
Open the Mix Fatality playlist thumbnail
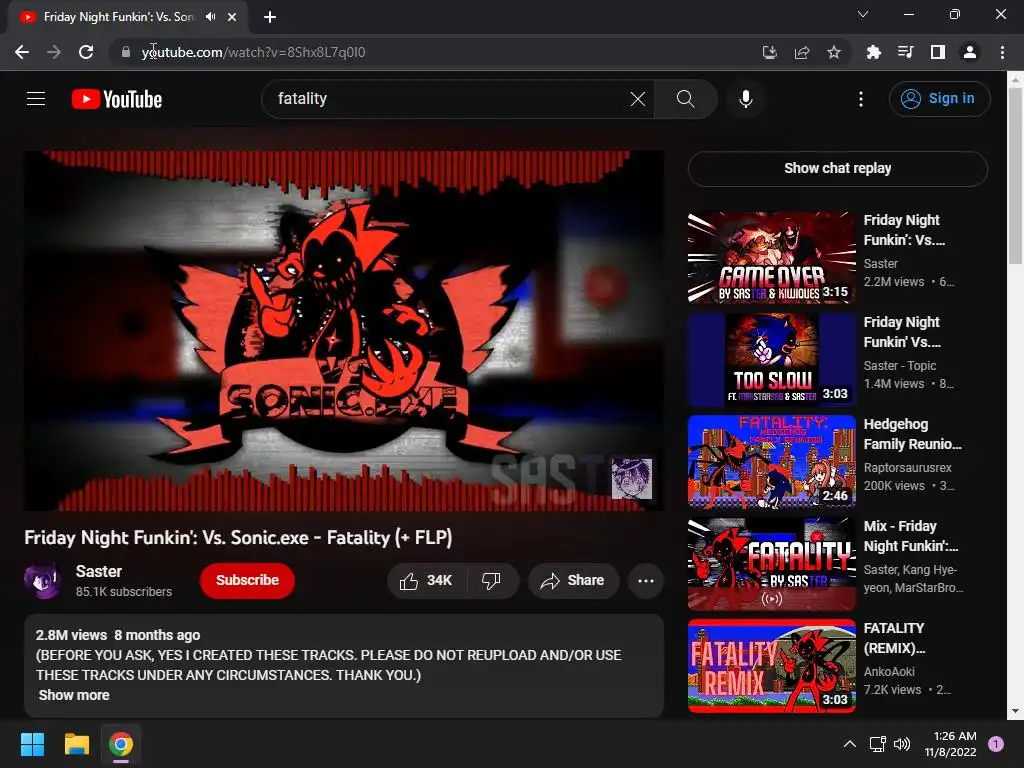pos(771,564)
